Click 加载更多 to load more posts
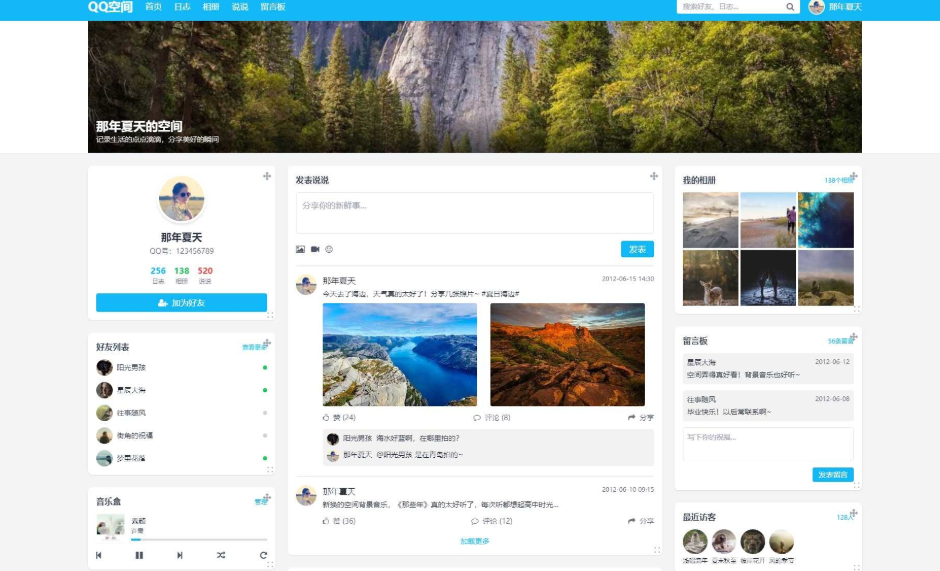 tap(475, 541)
